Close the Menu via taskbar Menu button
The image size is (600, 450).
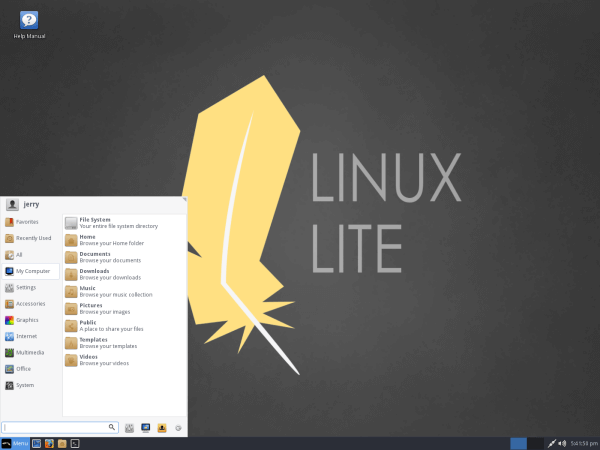[x=15, y=443]
